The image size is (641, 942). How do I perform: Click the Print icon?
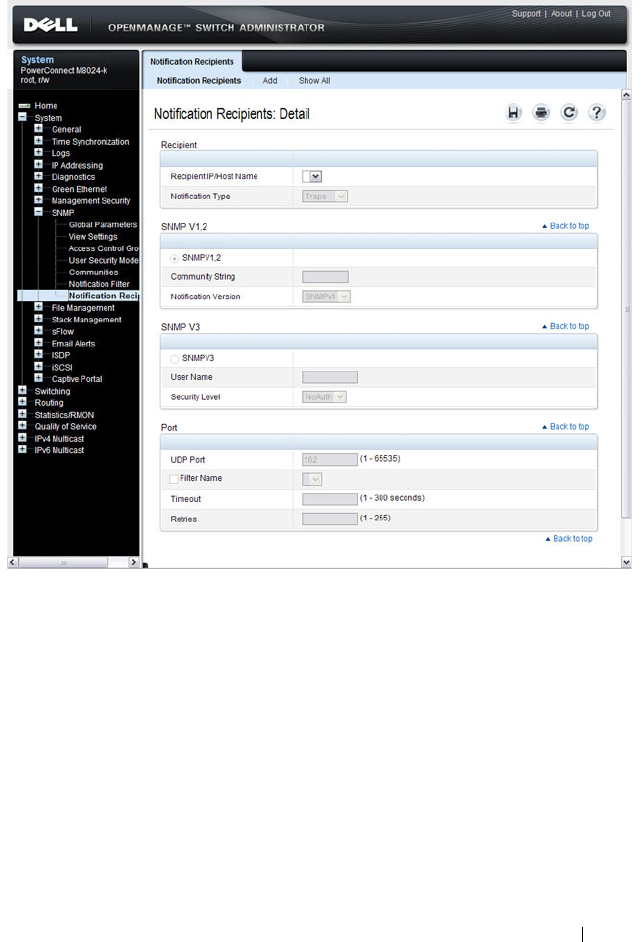click(541, 112)
